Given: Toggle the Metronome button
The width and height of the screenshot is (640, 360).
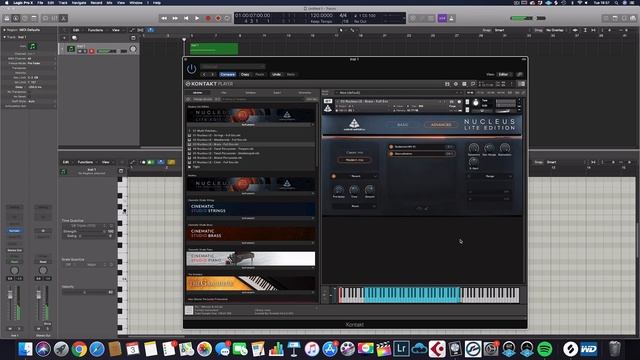Looking at the screenshot, I should (x=452, y=18).
